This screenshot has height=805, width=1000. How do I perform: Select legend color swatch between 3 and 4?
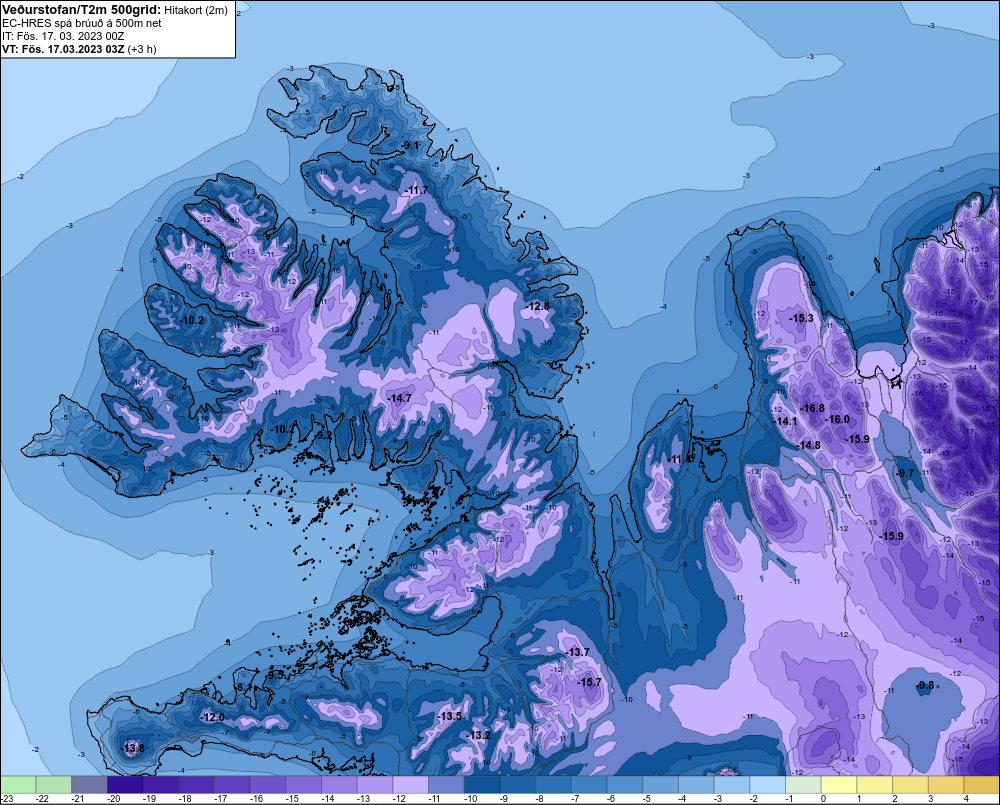[946, 784]
